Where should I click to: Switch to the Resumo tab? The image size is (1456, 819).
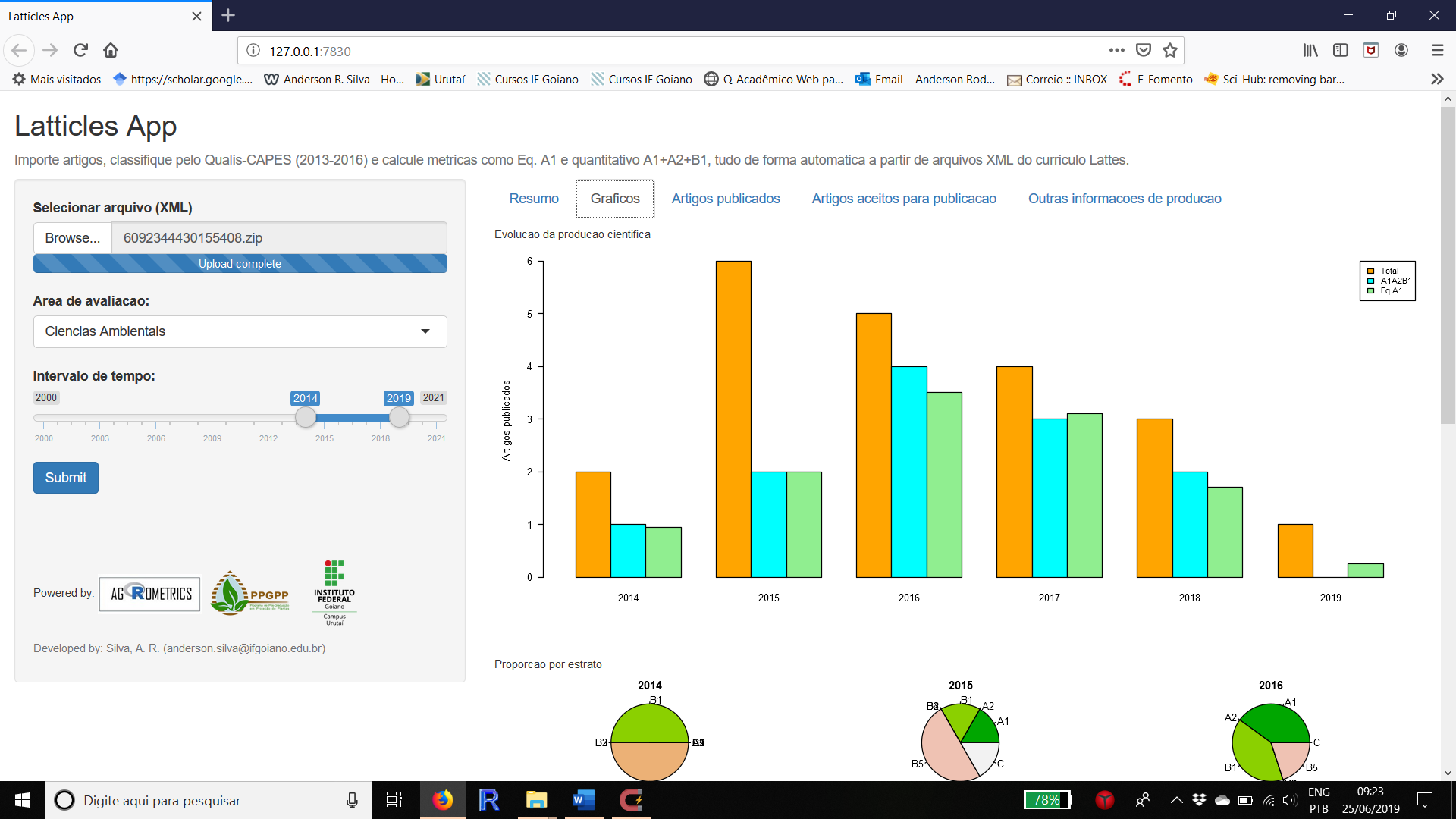534,199
